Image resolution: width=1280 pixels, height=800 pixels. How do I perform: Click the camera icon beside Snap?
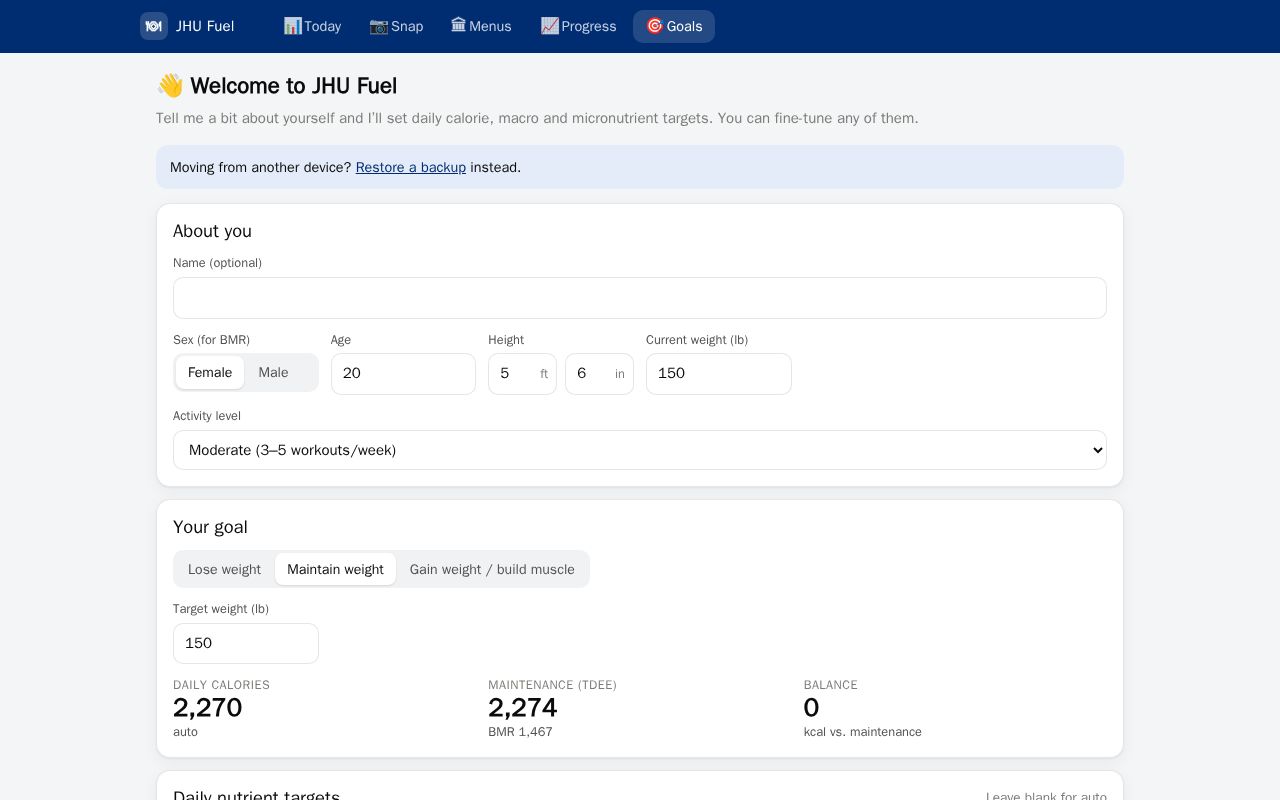(x=379, y=26)
